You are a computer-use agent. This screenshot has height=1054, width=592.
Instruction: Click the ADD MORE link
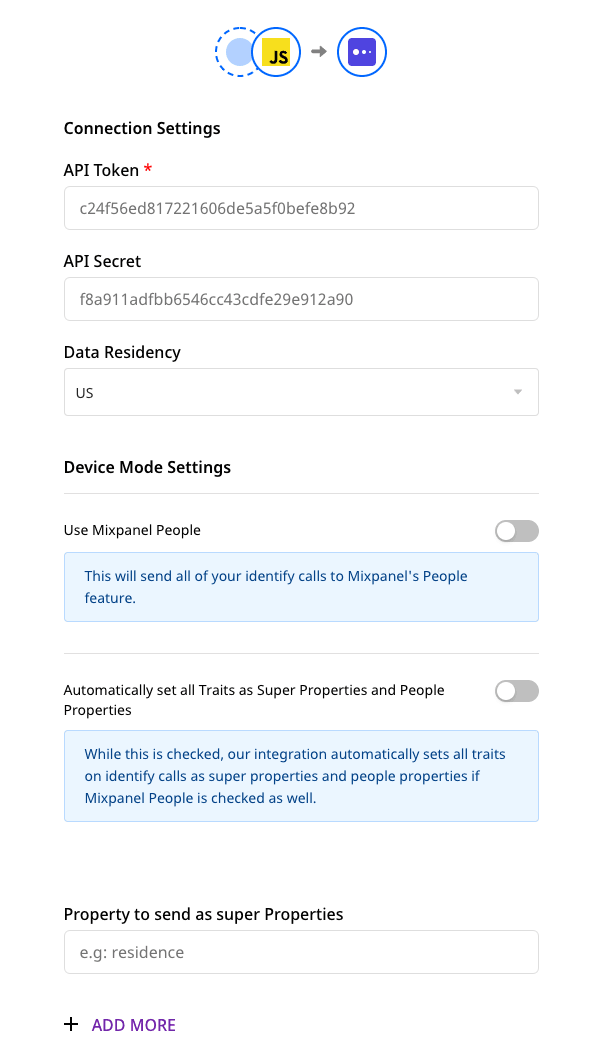click(133, 1024)
